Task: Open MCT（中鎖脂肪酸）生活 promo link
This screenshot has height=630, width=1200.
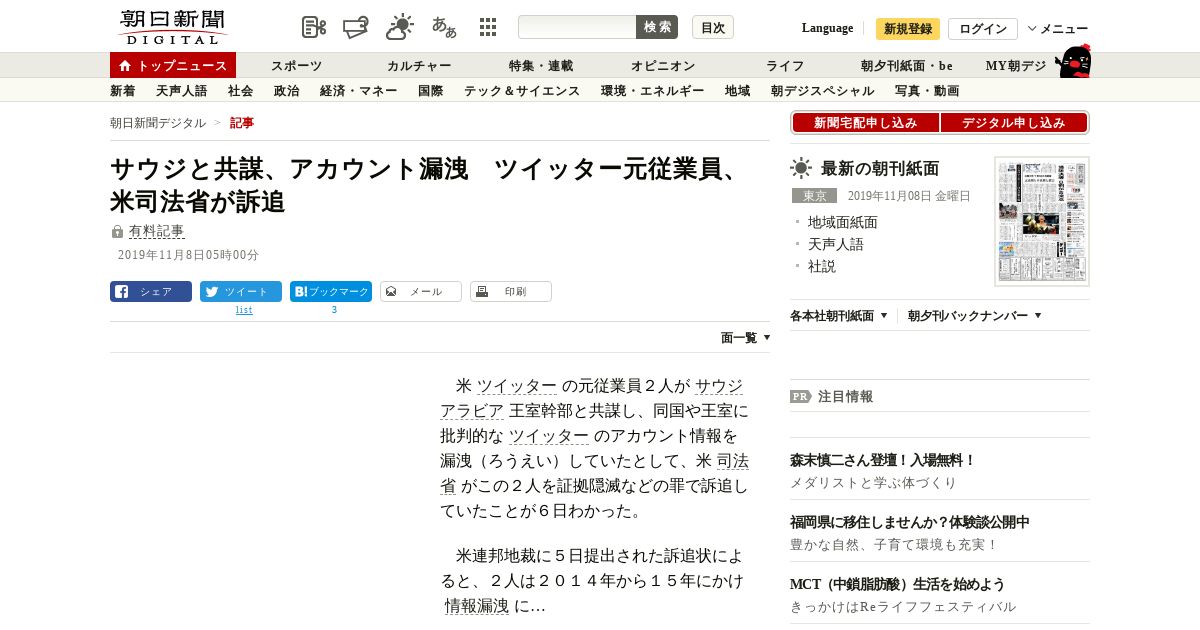Action: (898, 585)
